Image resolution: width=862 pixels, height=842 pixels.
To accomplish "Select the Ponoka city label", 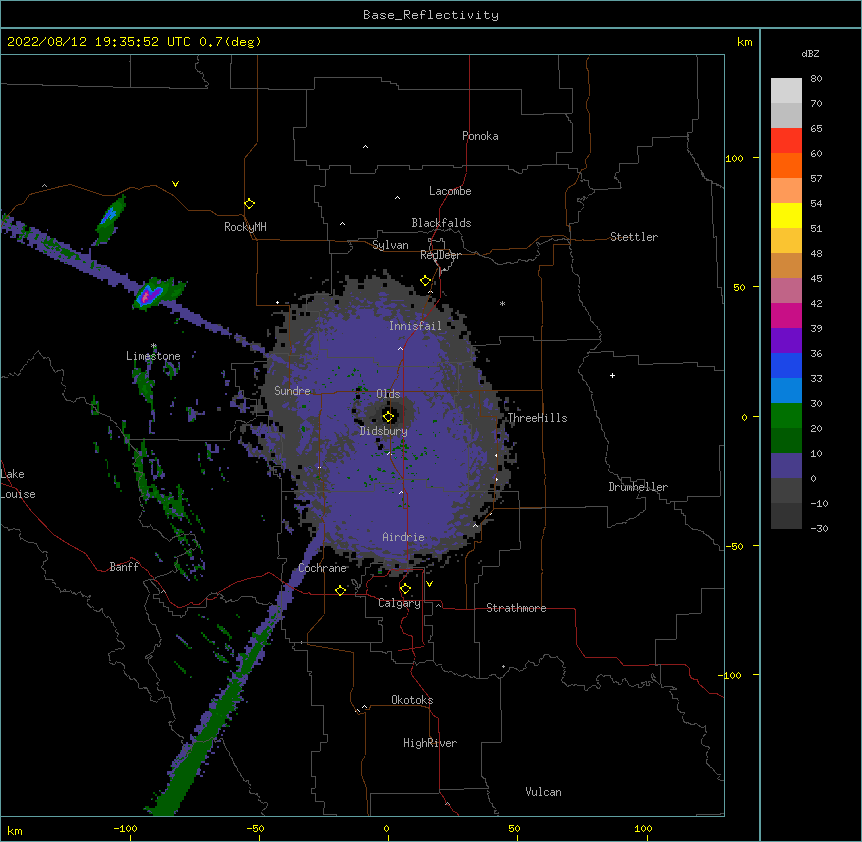I will 480,136.
